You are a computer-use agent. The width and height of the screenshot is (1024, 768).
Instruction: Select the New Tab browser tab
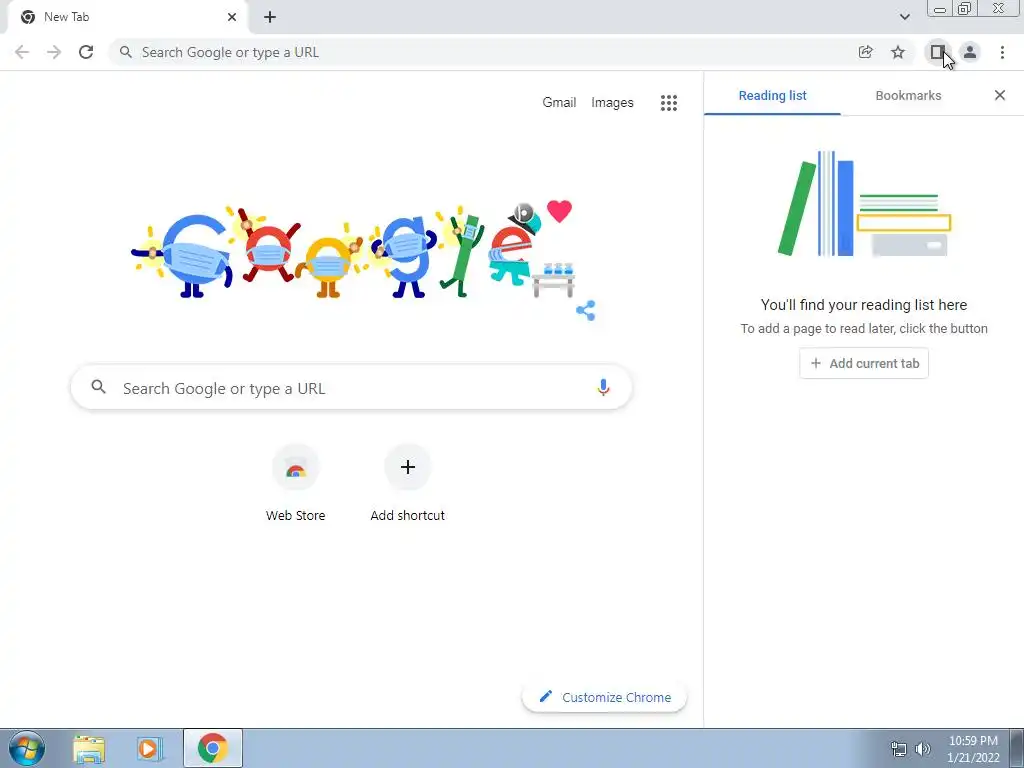127,18
